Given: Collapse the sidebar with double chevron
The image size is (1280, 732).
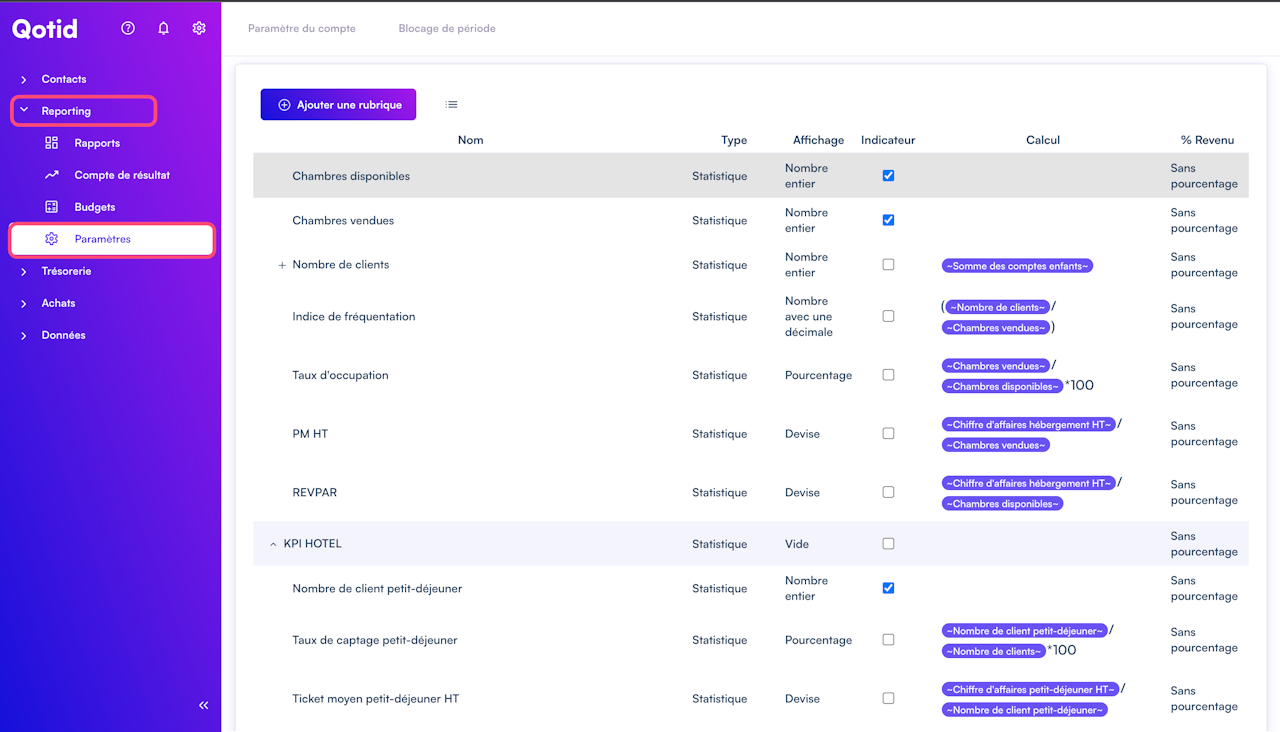Looking at the screenshot, I should tap(204, 705).
